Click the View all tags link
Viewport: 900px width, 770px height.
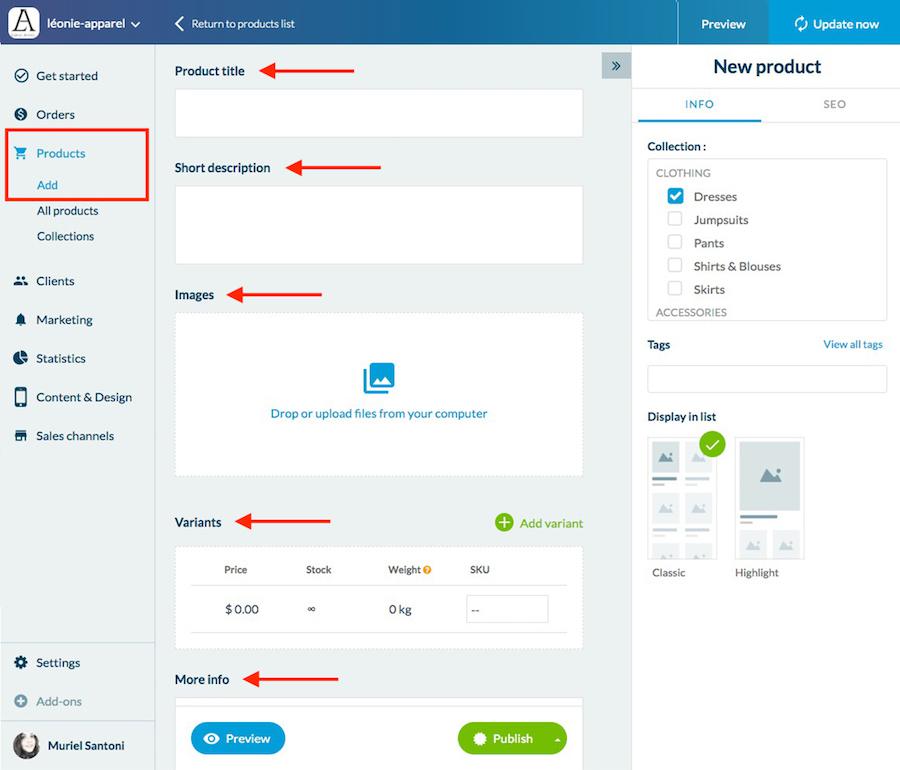pyautogui.click(x=852, y=345)
